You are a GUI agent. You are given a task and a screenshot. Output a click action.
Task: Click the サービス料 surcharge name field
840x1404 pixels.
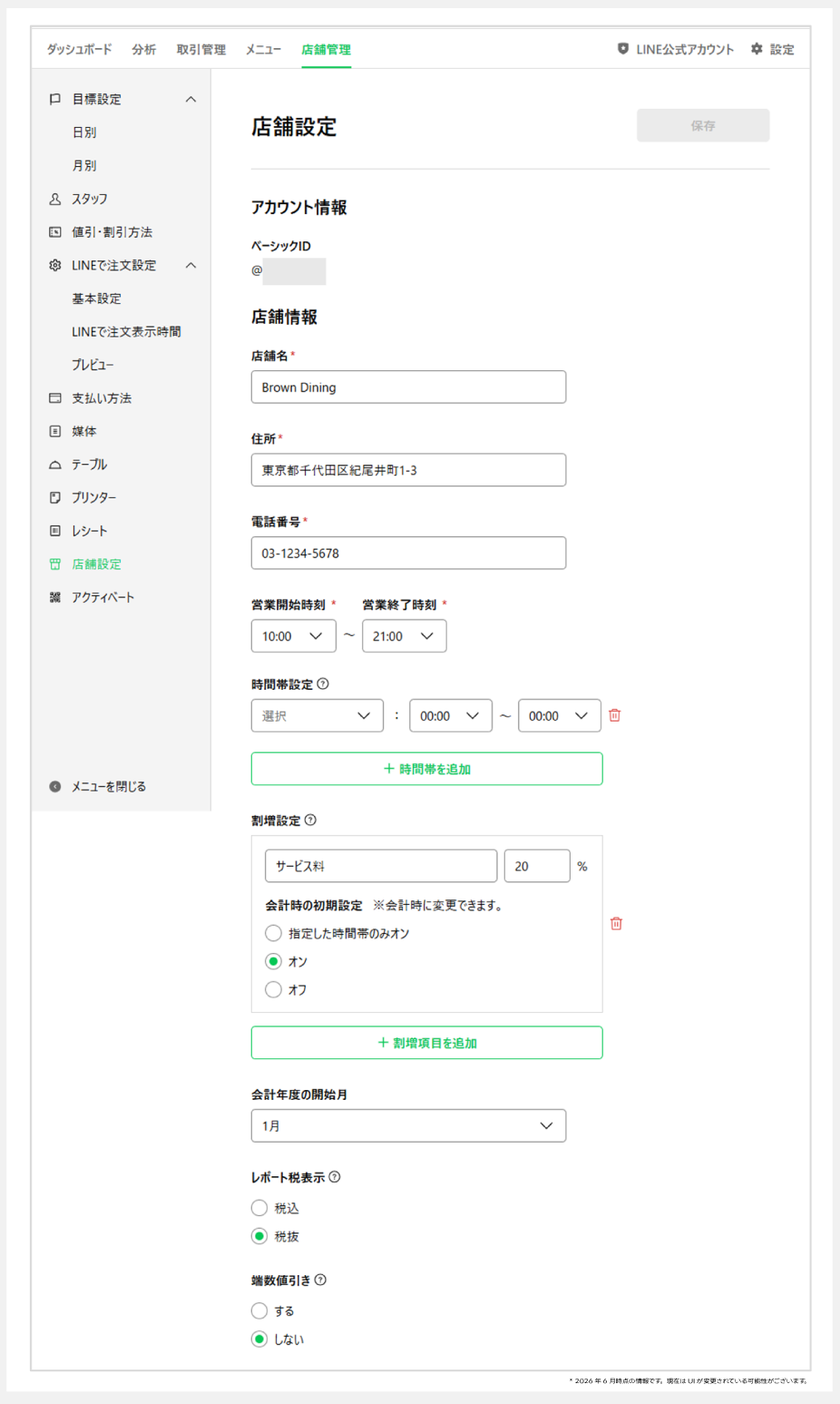point(381,866)
